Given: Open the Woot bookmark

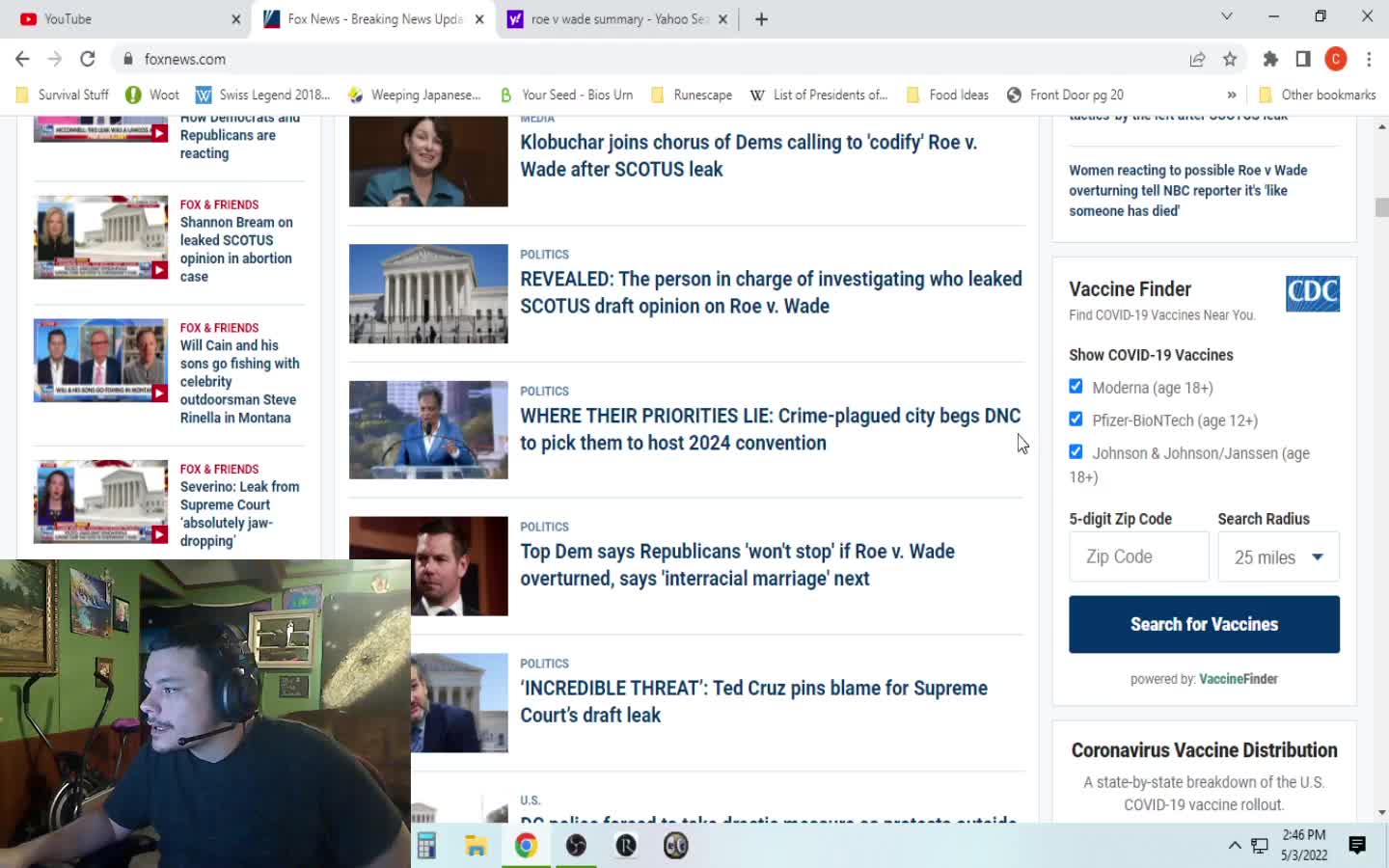Looking at the screenshot, I should tap(152, 95).
